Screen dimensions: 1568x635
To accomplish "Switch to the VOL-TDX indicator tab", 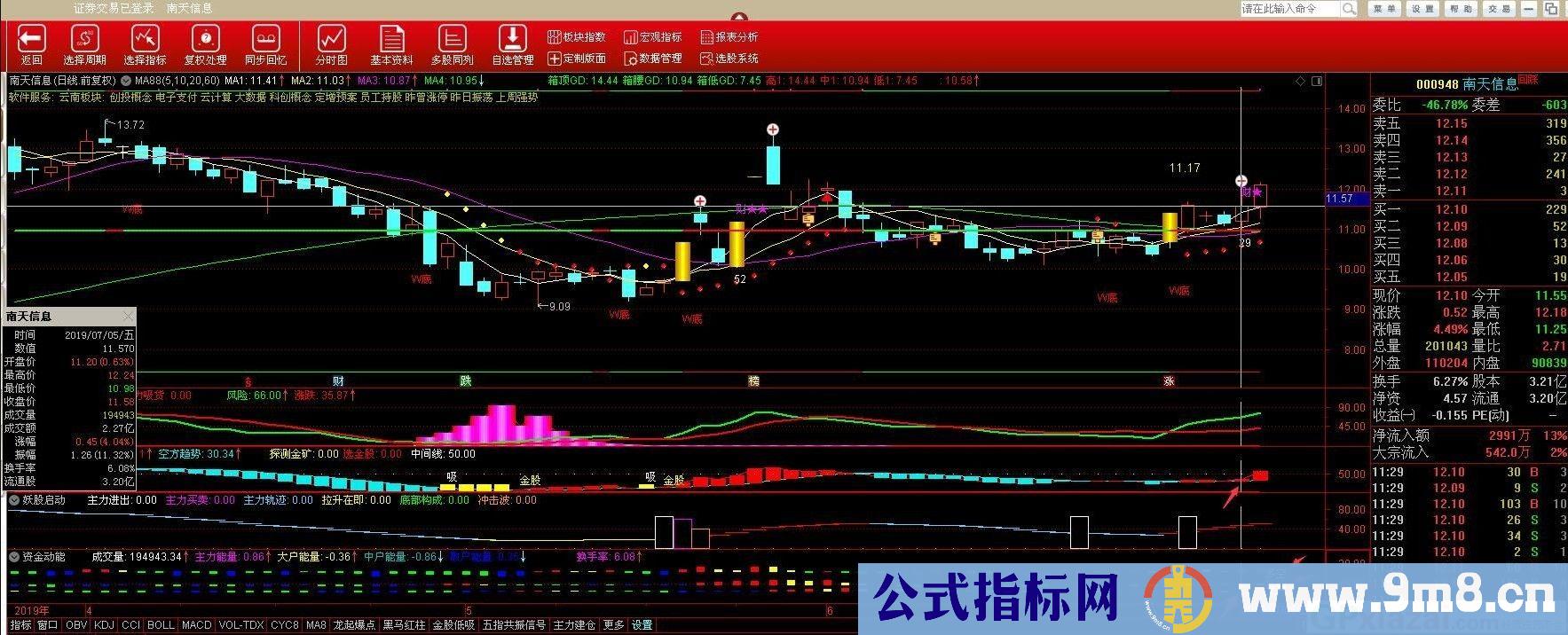I will 241,625.
